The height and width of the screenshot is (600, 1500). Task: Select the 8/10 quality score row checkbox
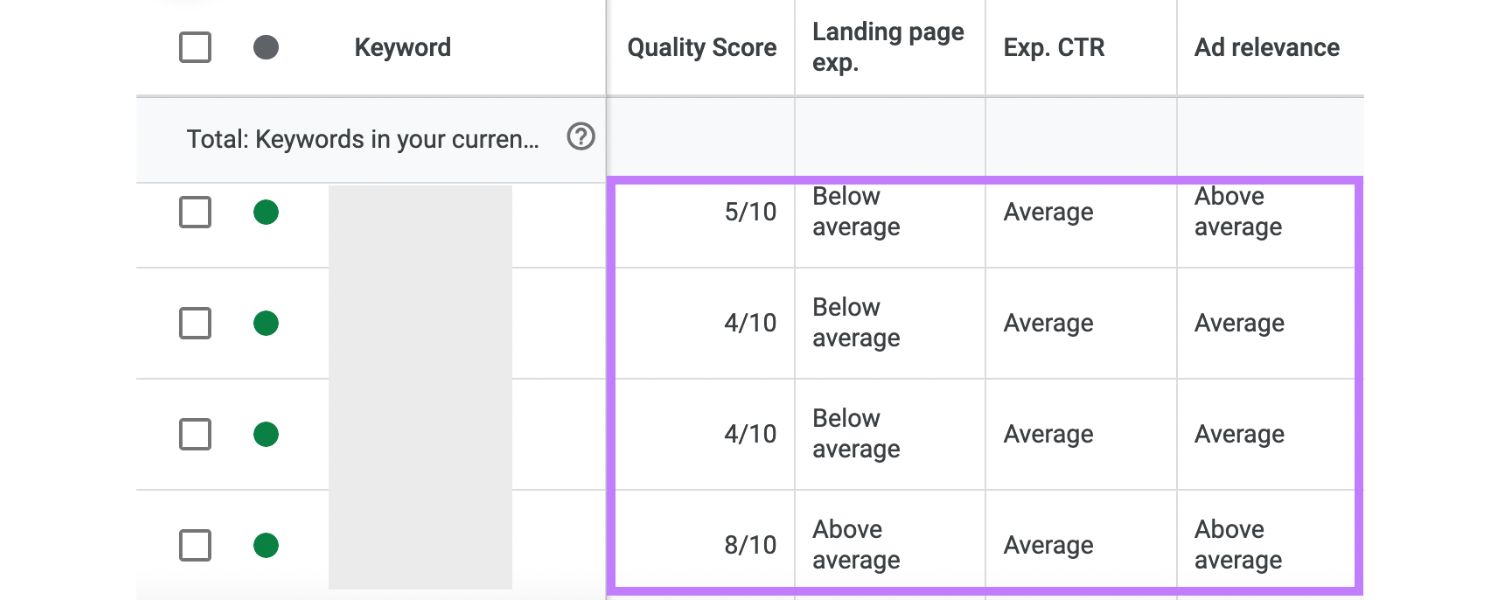[x=195, y=545]
